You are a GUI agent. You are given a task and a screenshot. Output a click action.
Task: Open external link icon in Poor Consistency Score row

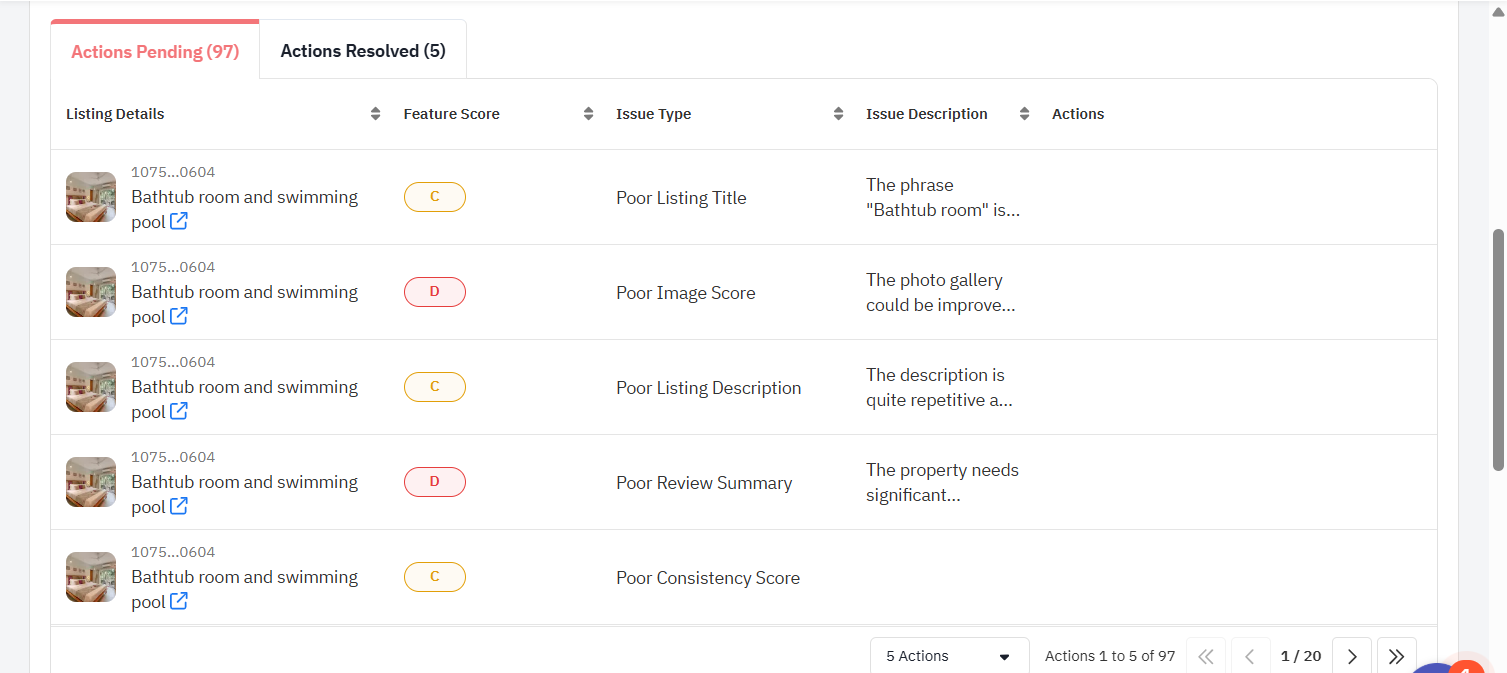pyautogui.click(x=179, y=602)
